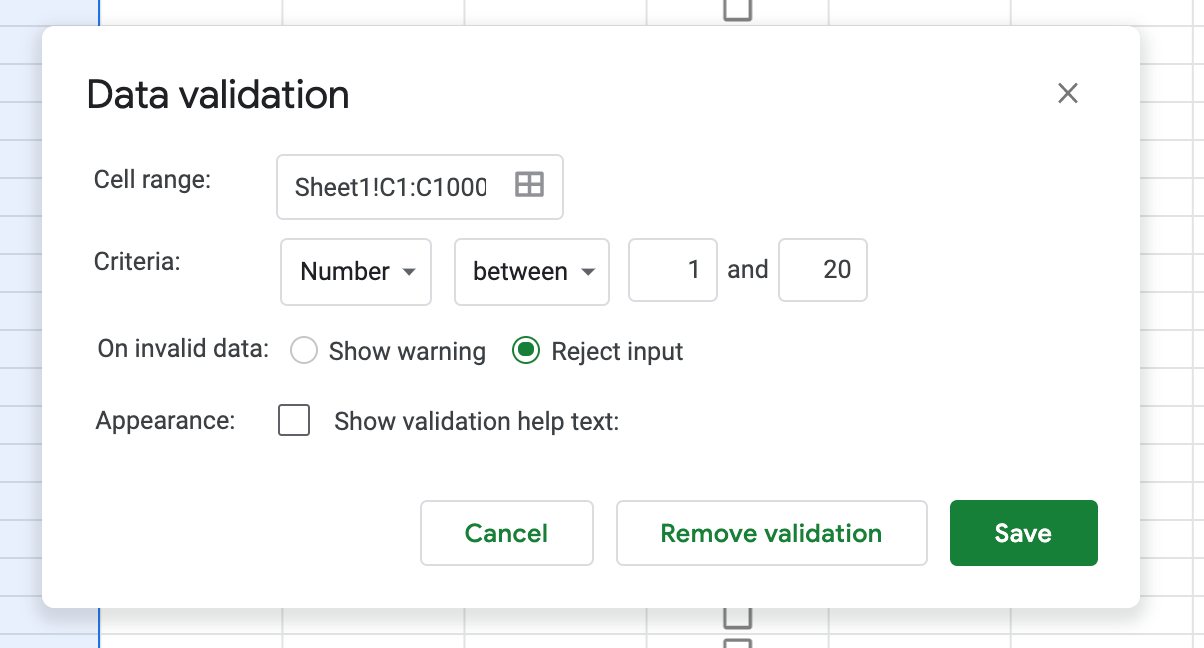
Task: Click the "Data validation" dialog title
Action: coord(218,95)
